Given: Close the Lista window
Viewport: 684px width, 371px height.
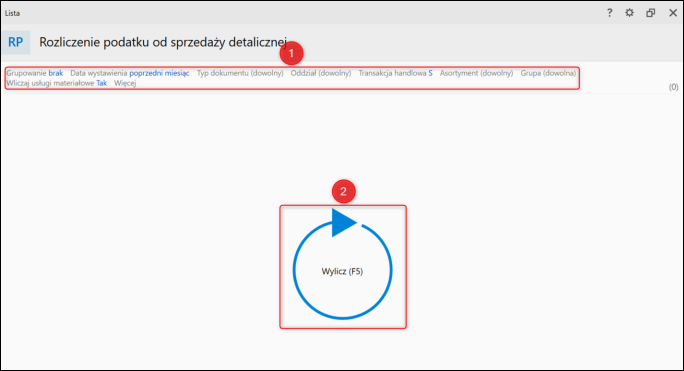Looking at the screenshot, I should click(673, 13).
